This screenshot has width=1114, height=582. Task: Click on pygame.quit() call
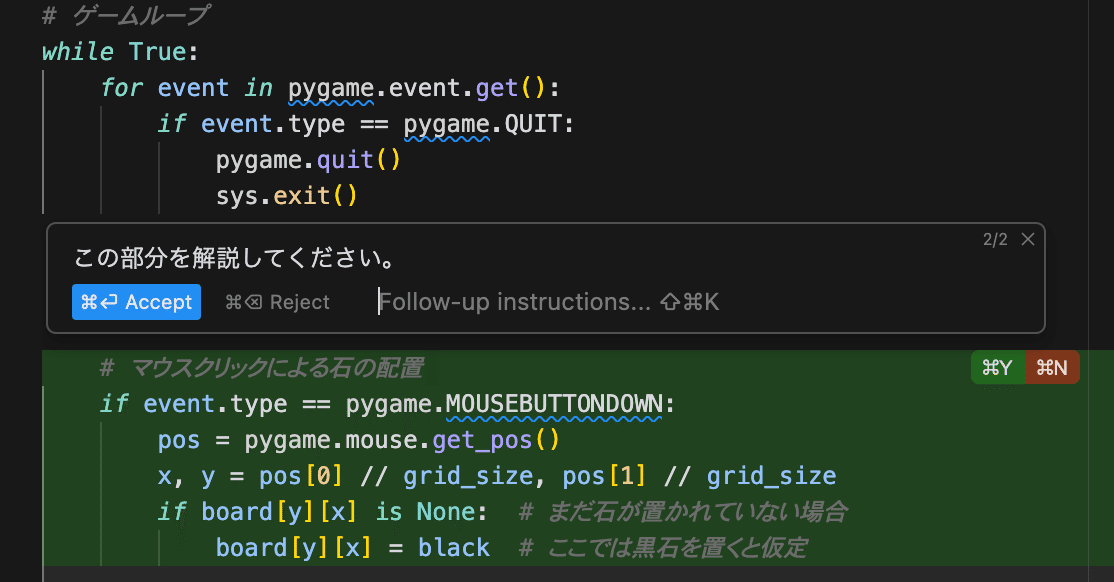(308, 160)
